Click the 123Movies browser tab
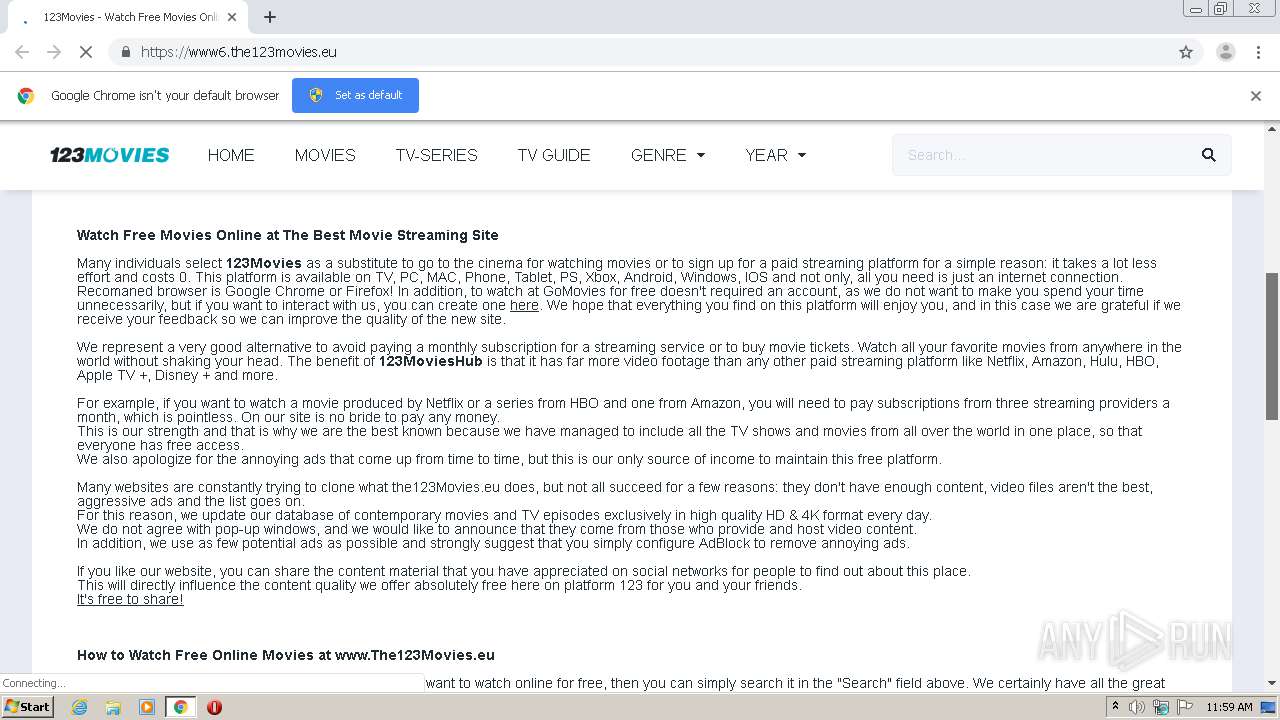Image resolution: width=1280 pixels, height=720 pixels. (130, 17)
